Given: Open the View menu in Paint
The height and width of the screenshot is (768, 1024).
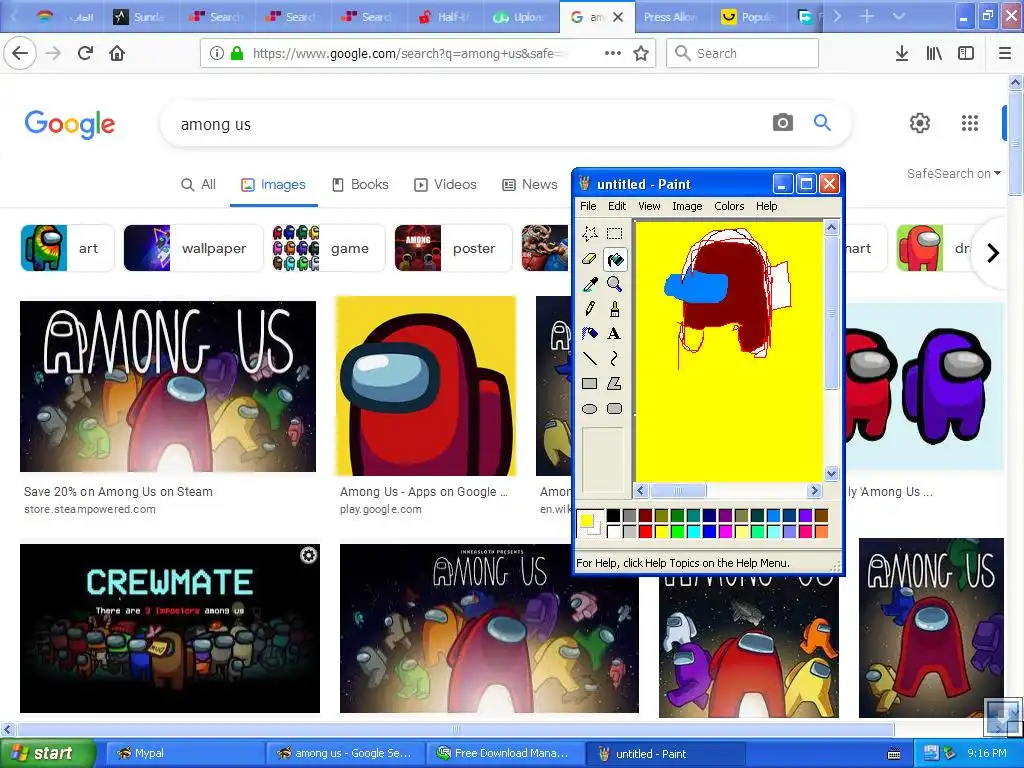Looking at the screenshot, I should click(648, 206).
